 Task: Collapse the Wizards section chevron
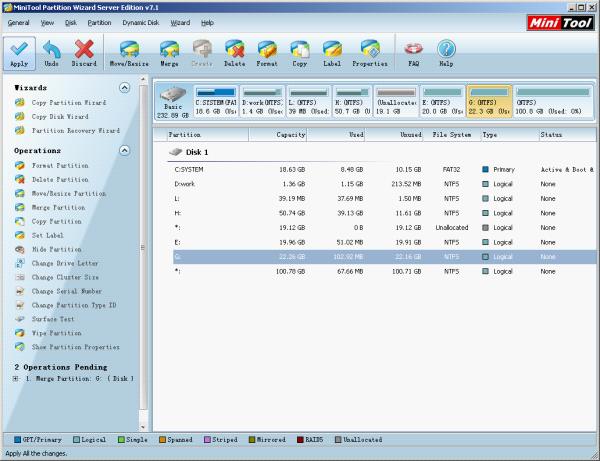pyautogui.click(x=124, y=88)
